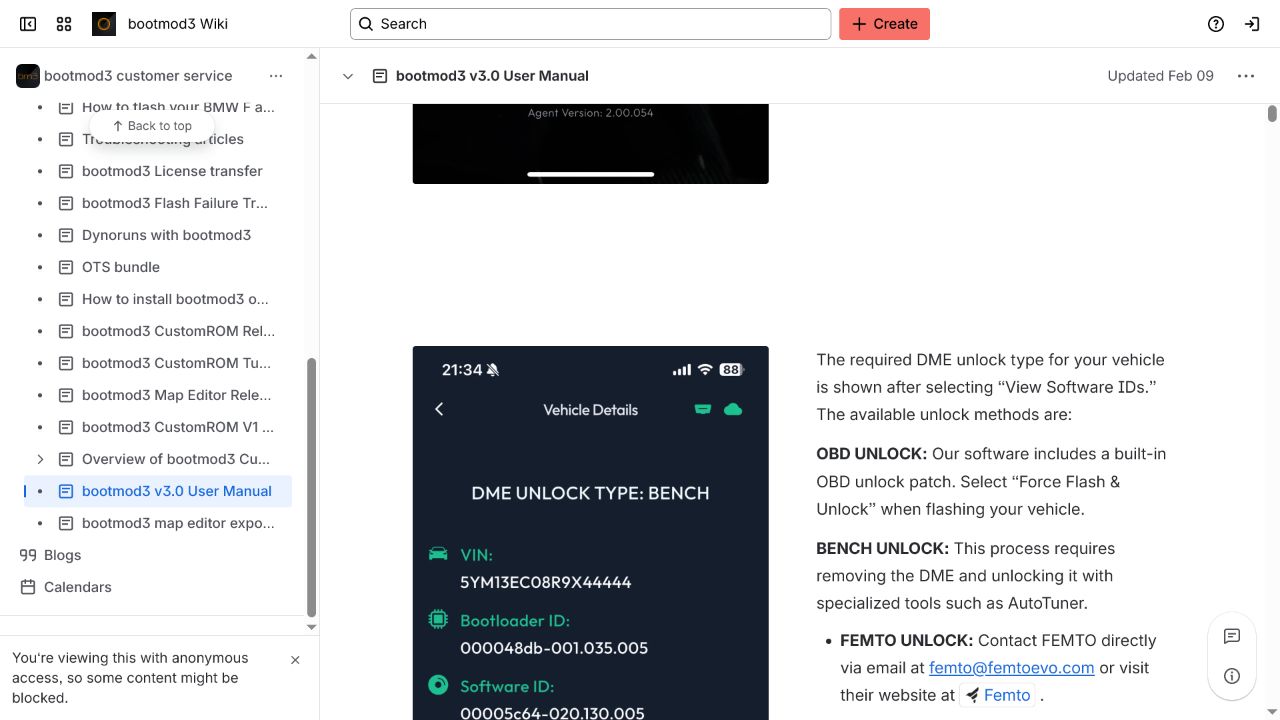Click Updated Feb 09 text
Screen dimensions: 1280x720
[x=1160, y=76]
